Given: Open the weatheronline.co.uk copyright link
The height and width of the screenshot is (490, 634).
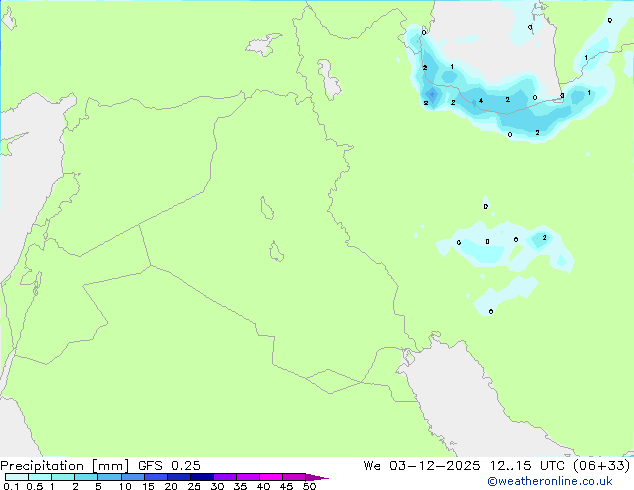Looking at the screenshot, I should [549, 481].
